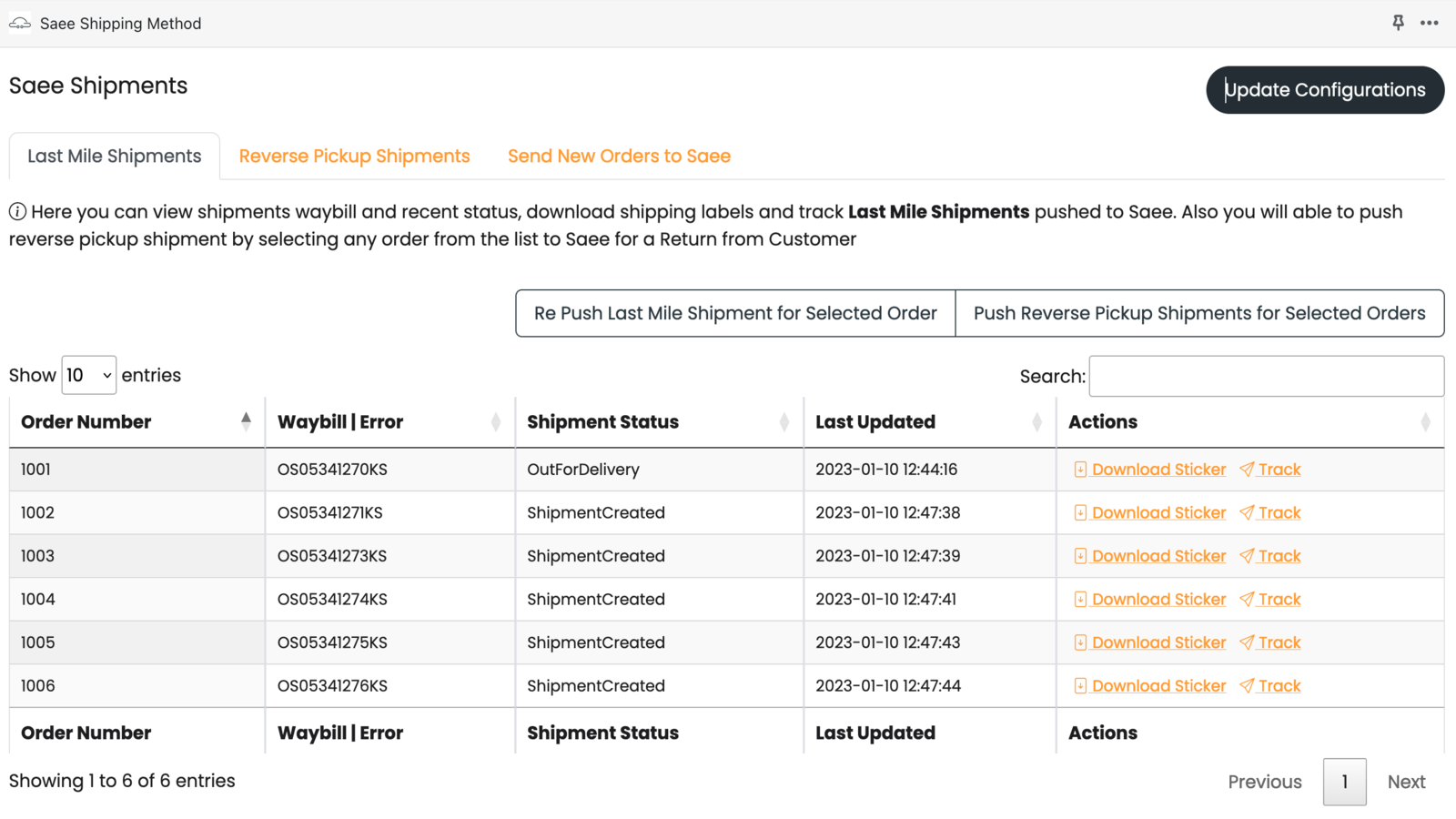Click the track paper-plane icon for order 1006
The image size is (1456, 819).
(1247, 685)
